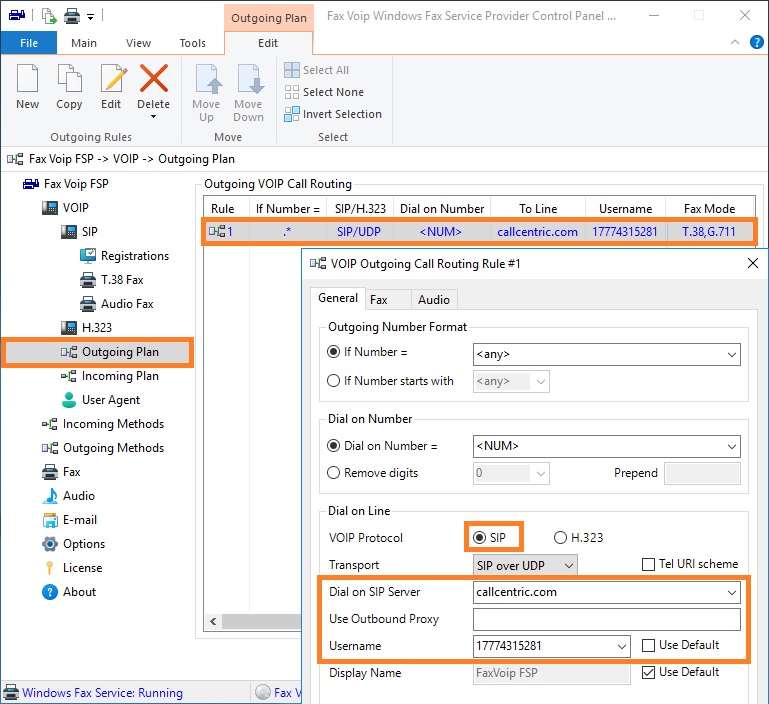This screenshot has height=704, width=769.
Task: Open the quick access toolbar dropdown arrow
Action: click(91, 17)
